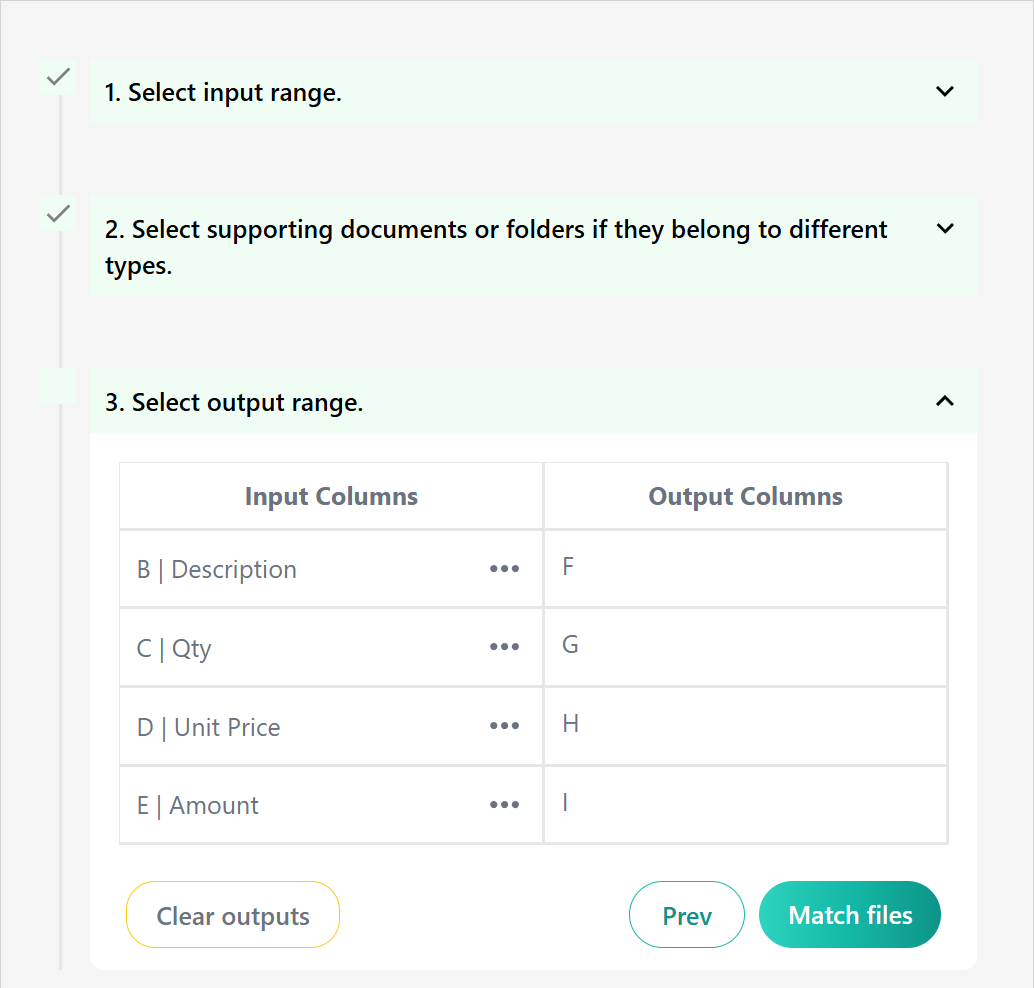This screenshot has width=1034, height=988.
Task: Click the step 3 status marker
Action: click(58, 386)
